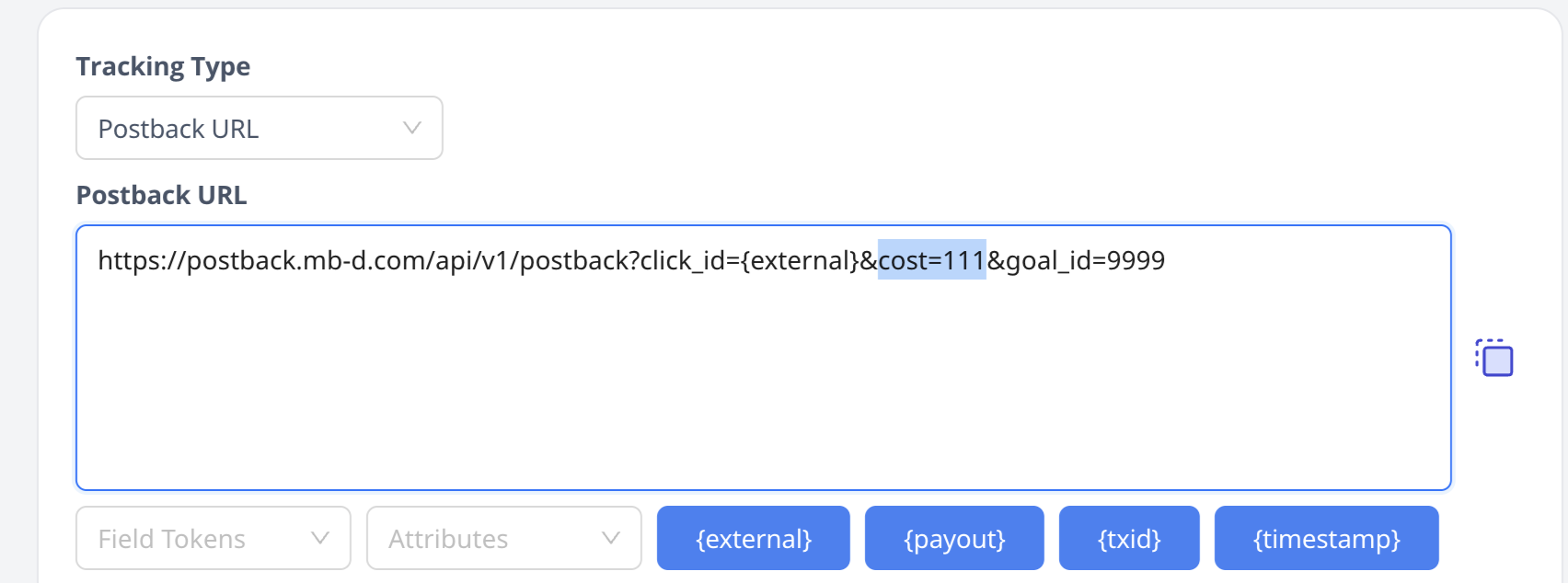
Task: Add the {txid} token button
Action: tap(1129, 538)
